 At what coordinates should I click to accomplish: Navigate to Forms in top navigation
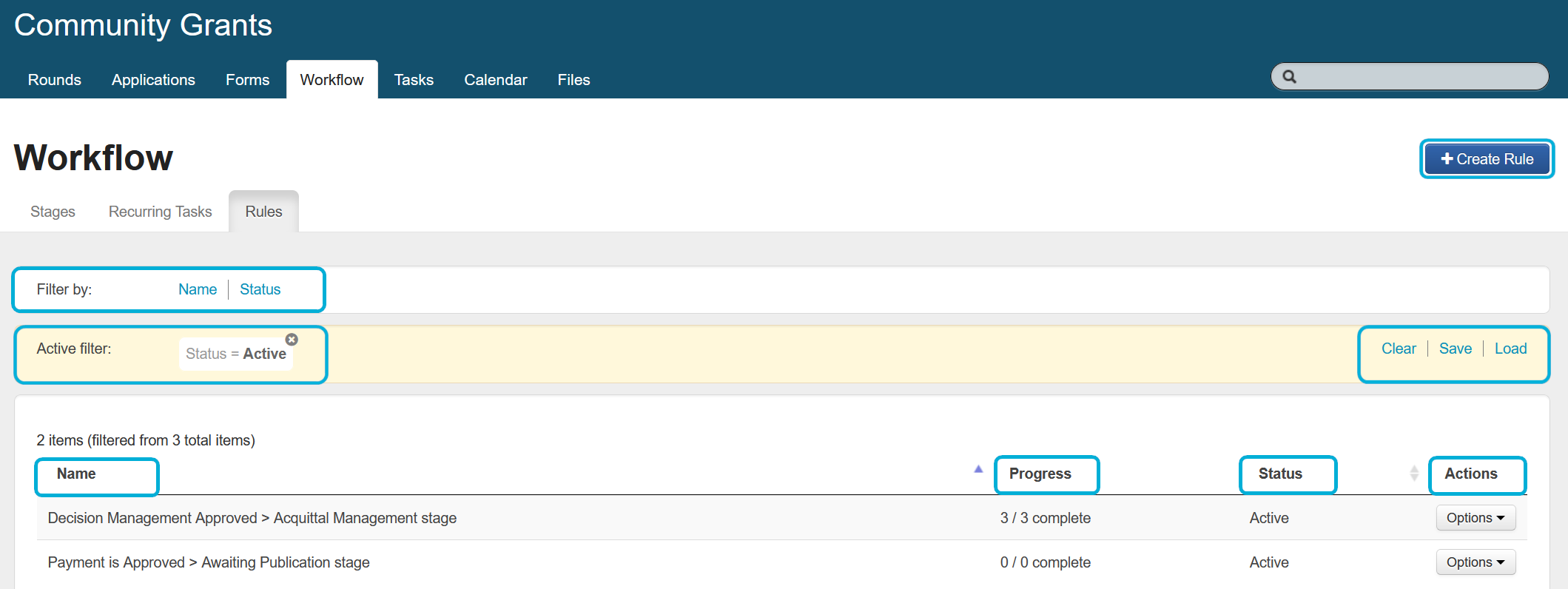(x=247, y=80)
